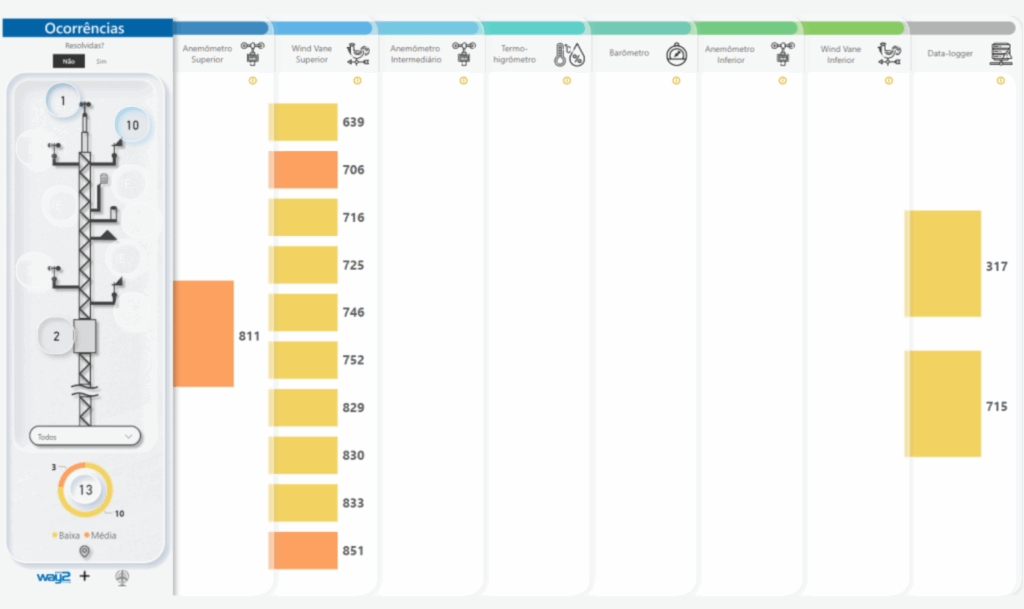Select orange bar 811 under Anemômetro Superior
The height and width of the screenshot is (609, 1024).
[x=203, y=333]
